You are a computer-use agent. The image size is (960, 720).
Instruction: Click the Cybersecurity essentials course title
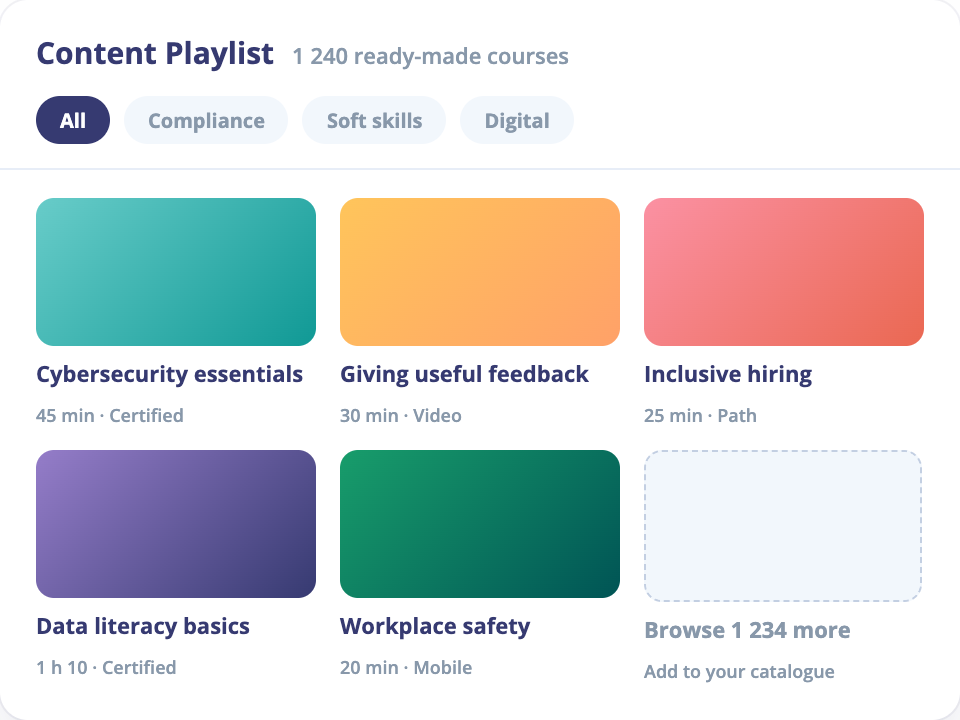click(170, 375)
